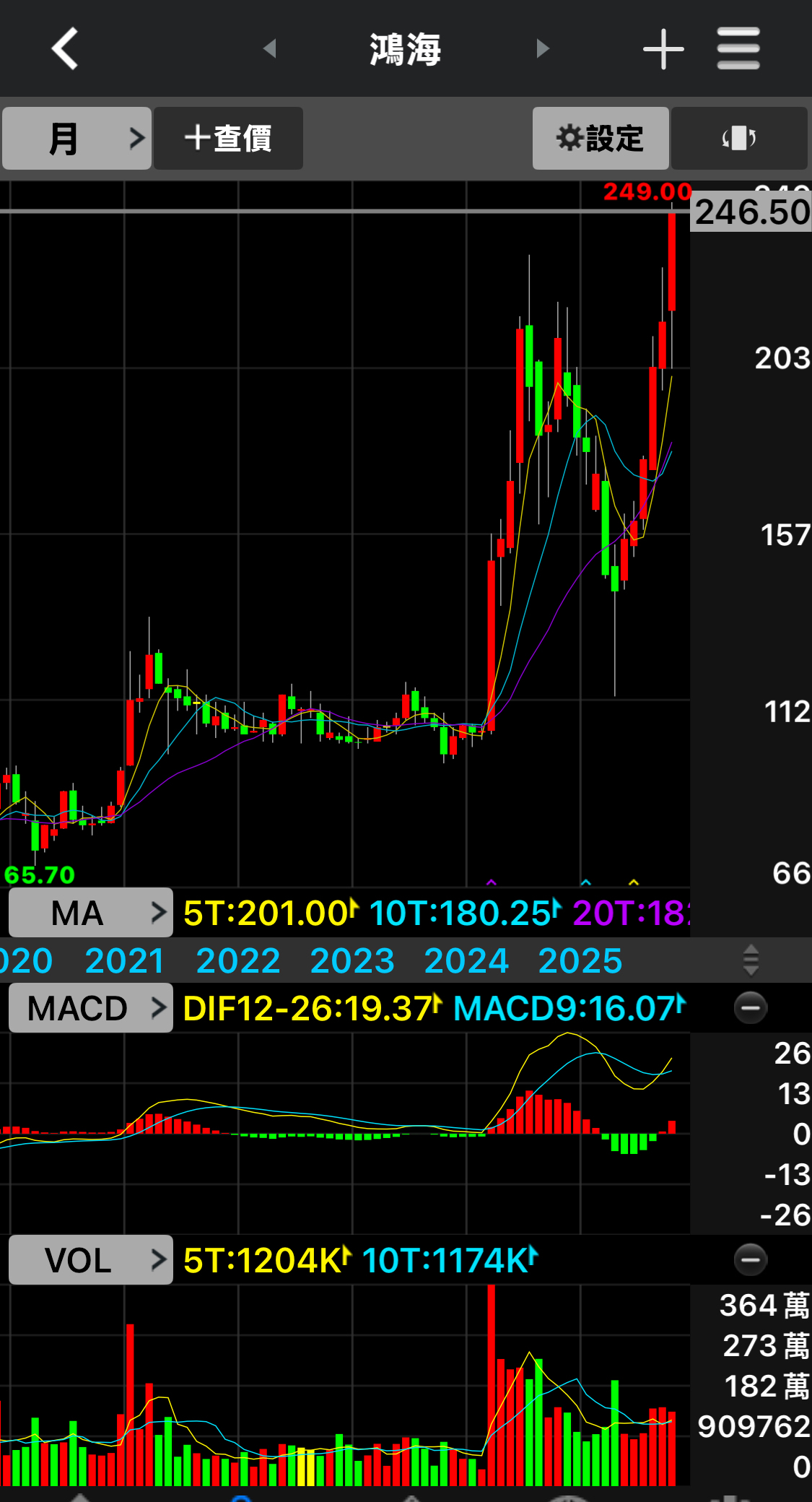Image resolution: width=812 pixels, height=1502 pixels.
Task: Tap the 65.70 low price label
Action: (40, 875)
